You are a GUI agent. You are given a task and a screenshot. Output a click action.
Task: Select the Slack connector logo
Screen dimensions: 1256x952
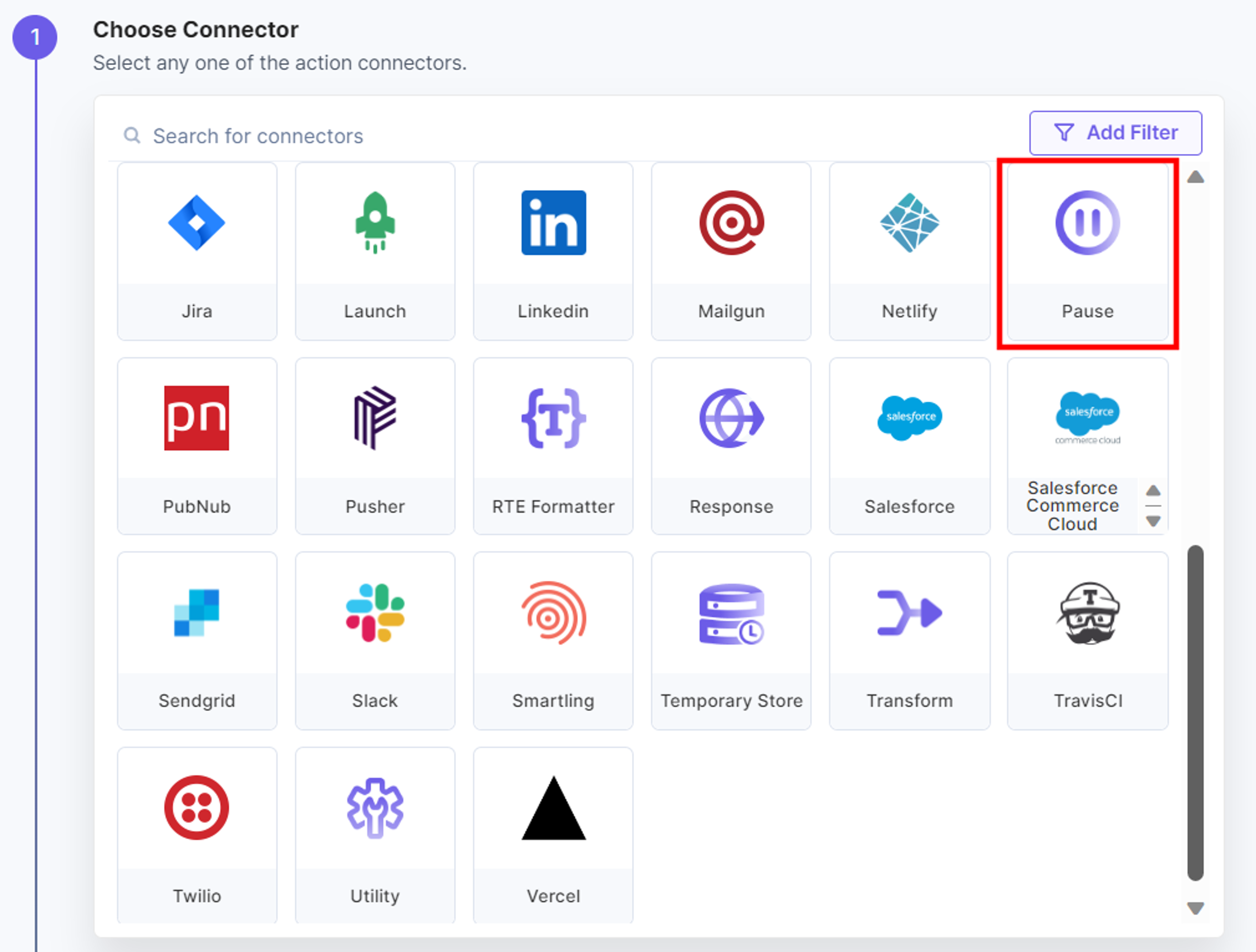tap(375, 613)
